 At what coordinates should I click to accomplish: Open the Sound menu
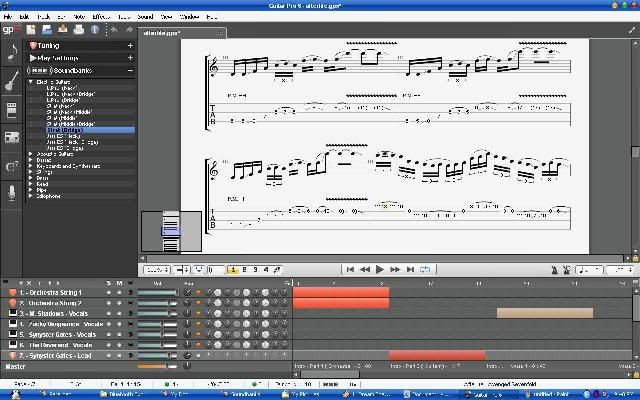(145, 17)
